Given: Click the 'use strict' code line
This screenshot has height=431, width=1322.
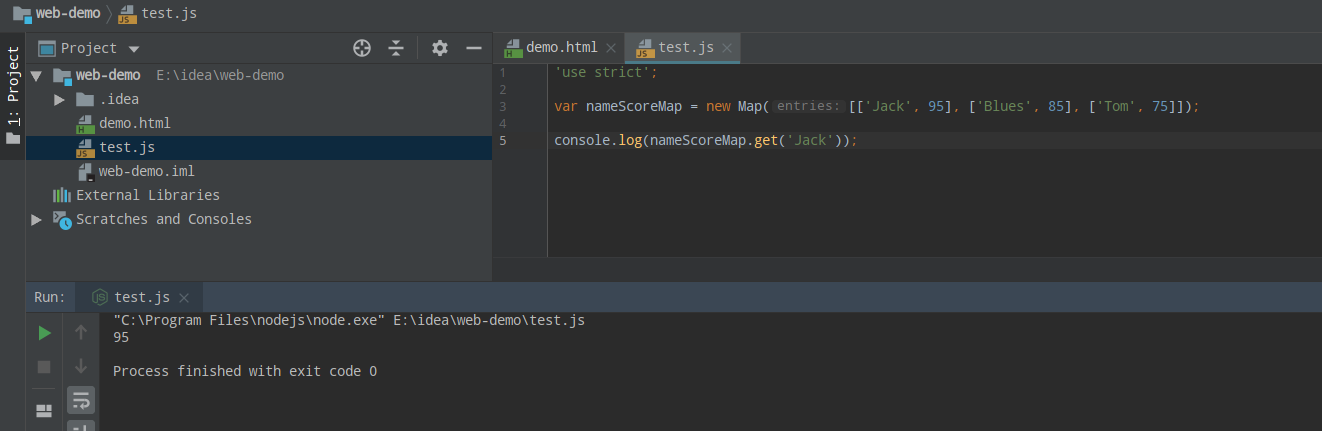Looking at the screenshot, I should pyautogui.click(x=607, y=72).
